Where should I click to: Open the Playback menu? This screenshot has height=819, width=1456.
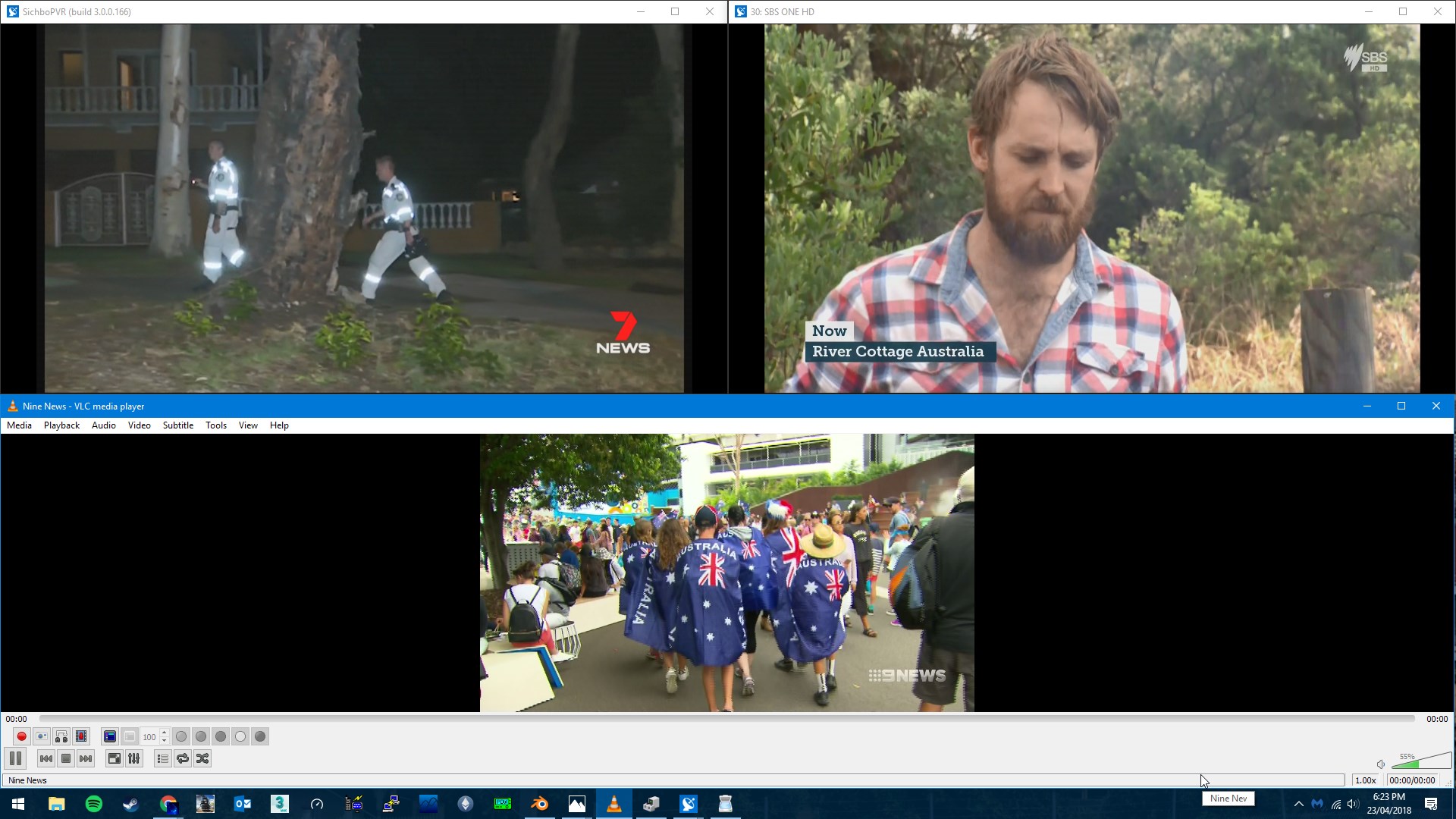(x=61, y=425)
